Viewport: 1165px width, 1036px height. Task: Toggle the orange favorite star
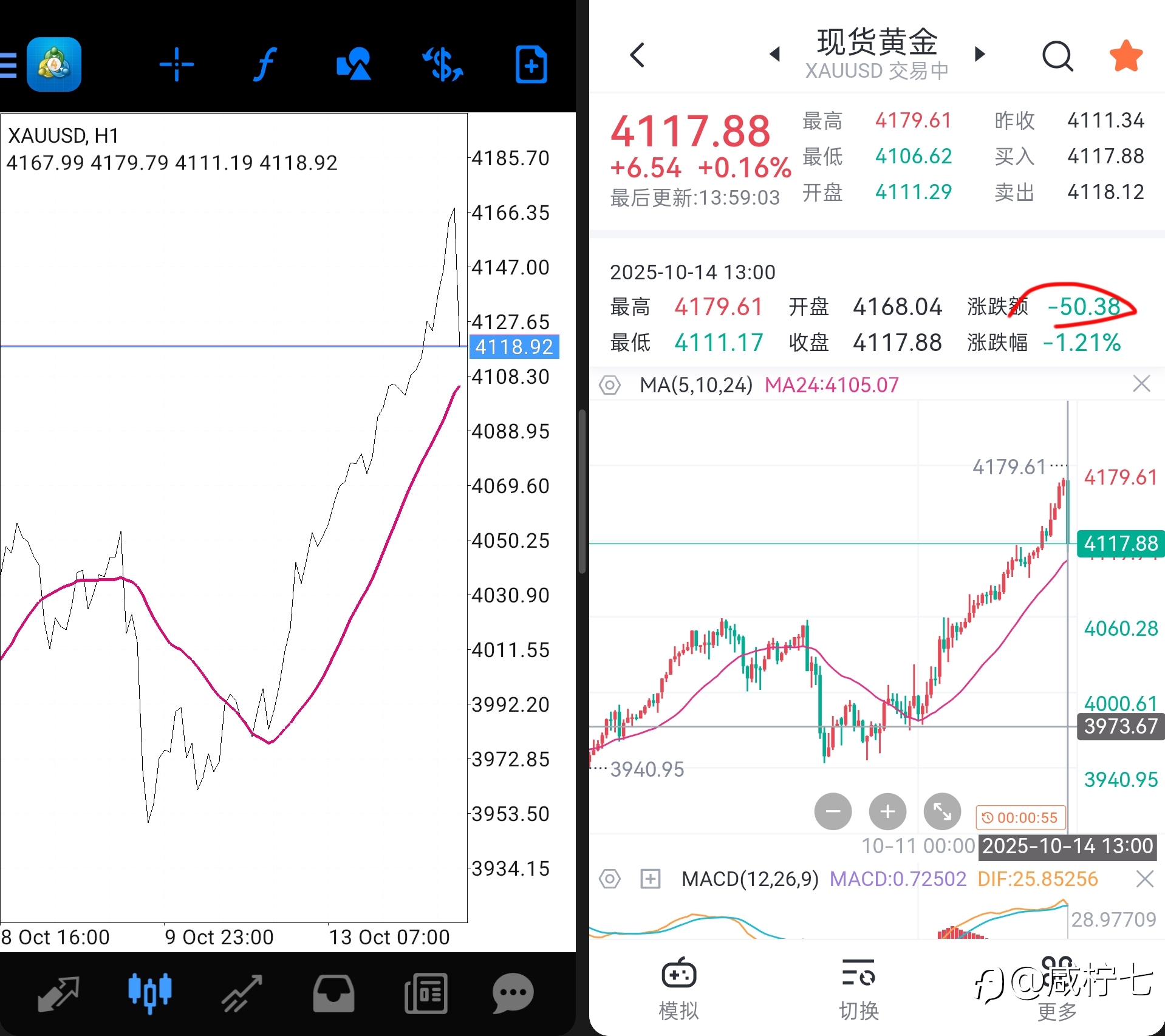[x=1126, y=56]
